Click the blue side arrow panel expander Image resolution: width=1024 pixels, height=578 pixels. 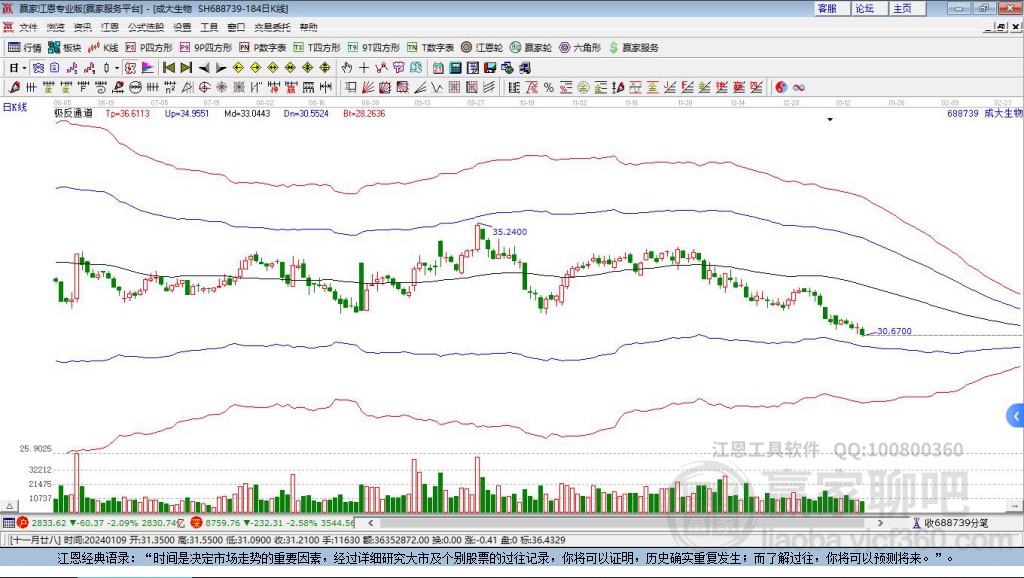[1016, 415]
